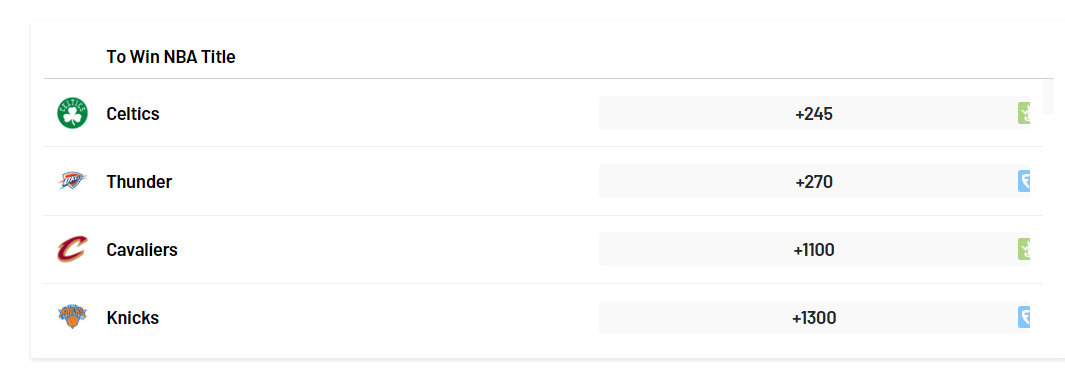This screenshot has width=1065, height=370.
Task: Select the Celtics +245 odds
Action: [x=814, y=113]
